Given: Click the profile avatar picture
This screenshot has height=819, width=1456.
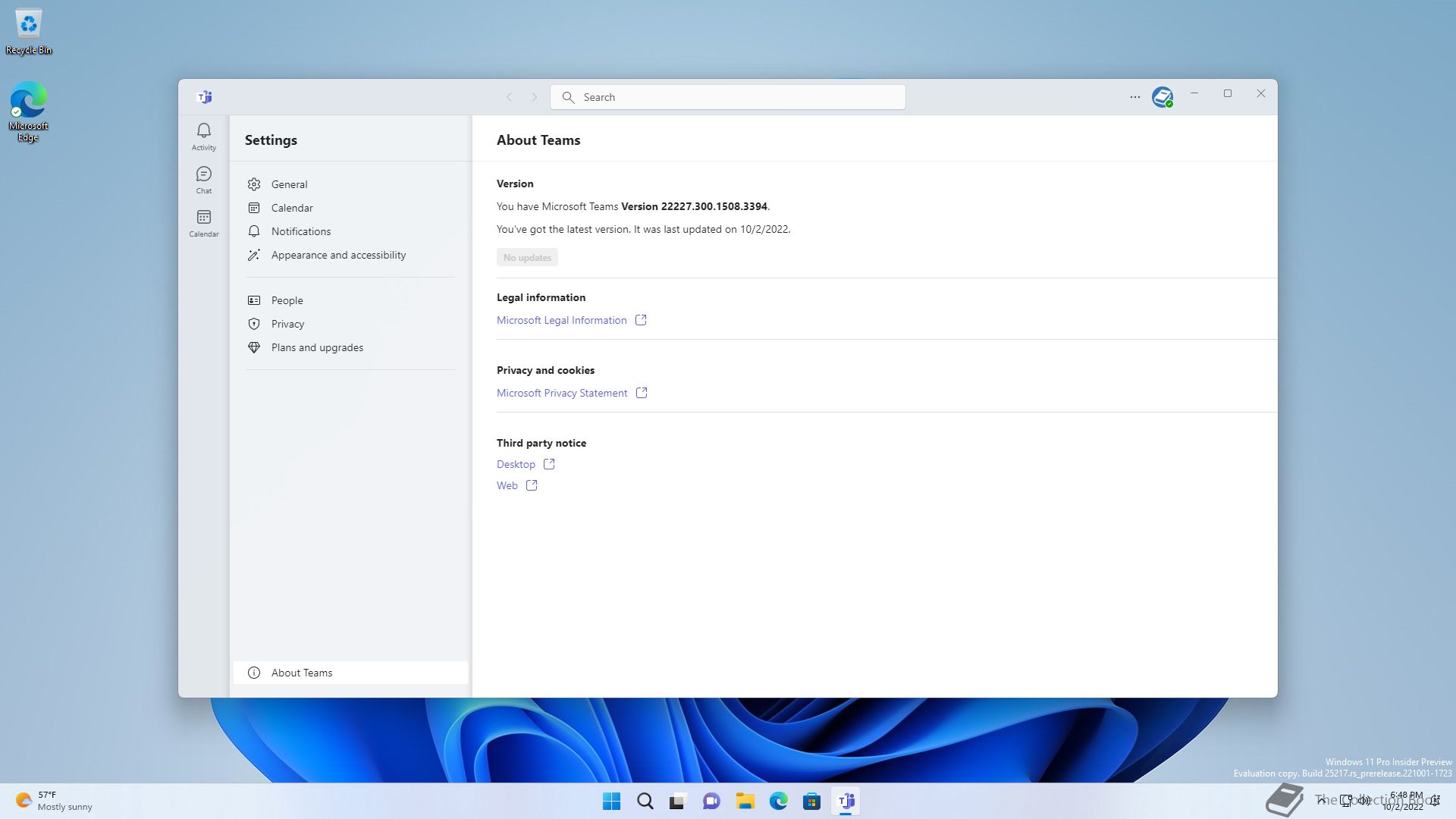Looking at the screenshot, I should tap(1162, 97).
